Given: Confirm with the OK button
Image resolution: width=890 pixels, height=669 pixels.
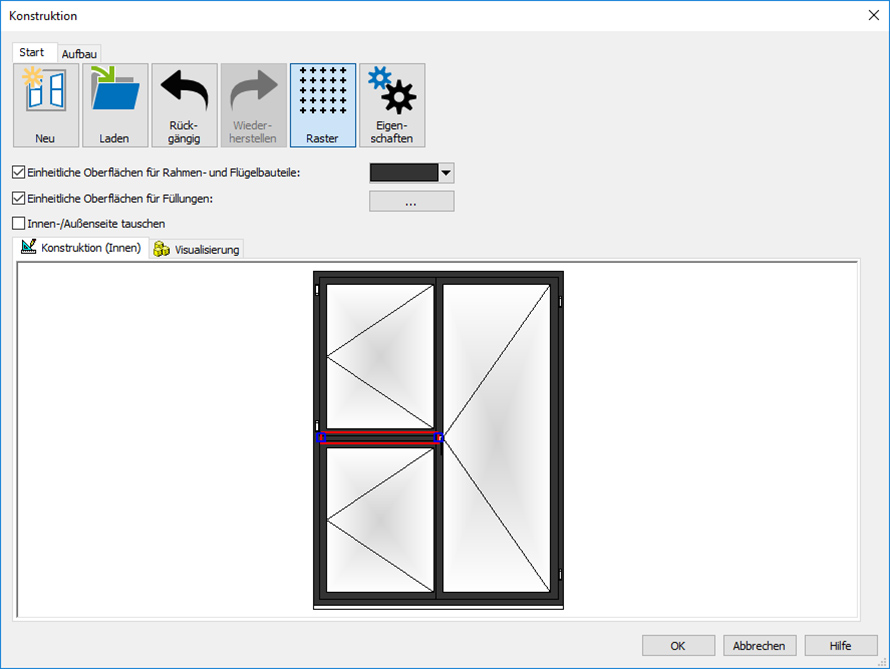Looking at the screenshot, I should [x=678, y=646].
